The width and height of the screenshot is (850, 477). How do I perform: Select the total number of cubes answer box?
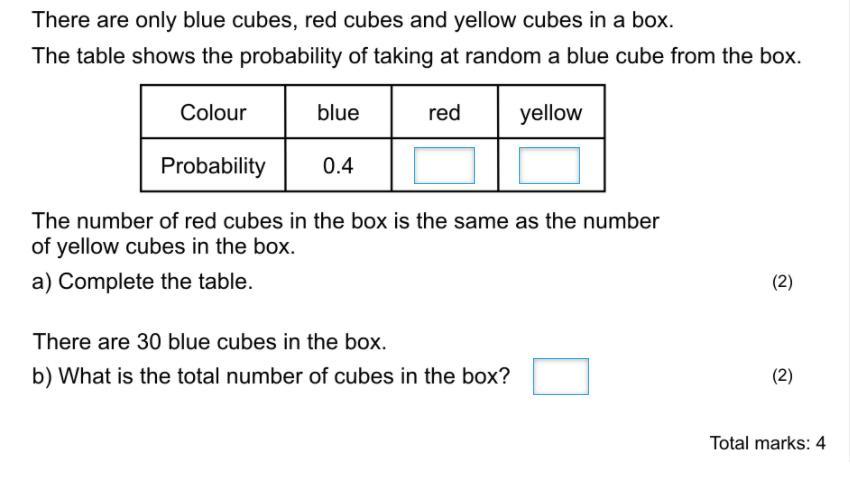pyautogui.click(x=561, y=376)
